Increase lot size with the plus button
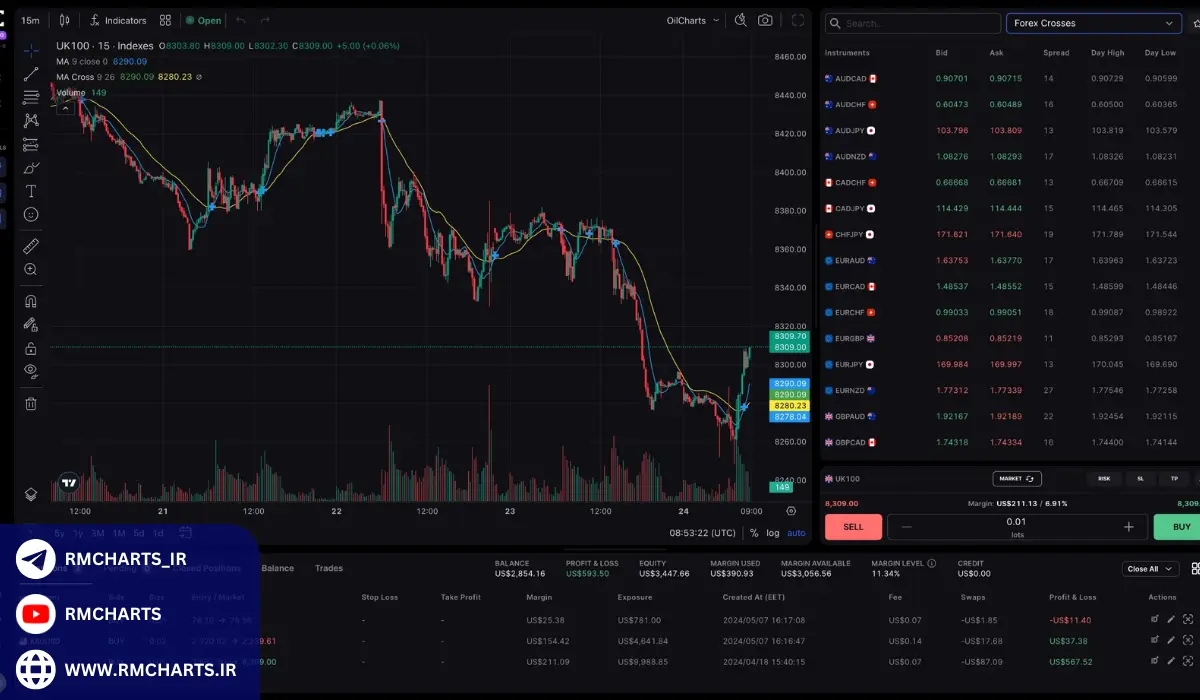 pyautogui.click(x=1129, y=527)
